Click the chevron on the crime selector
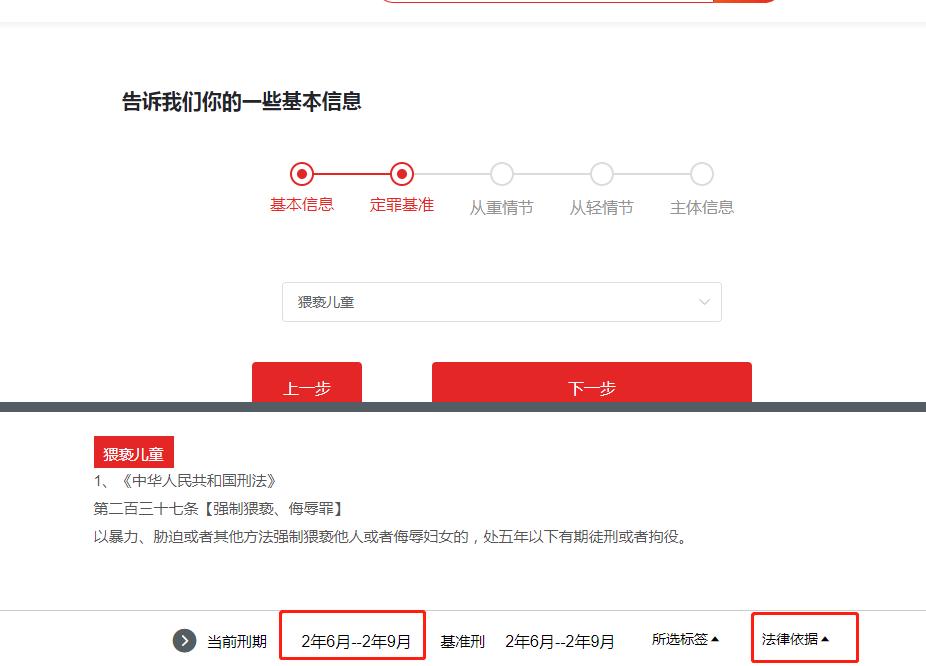 (x=706, y=301)
